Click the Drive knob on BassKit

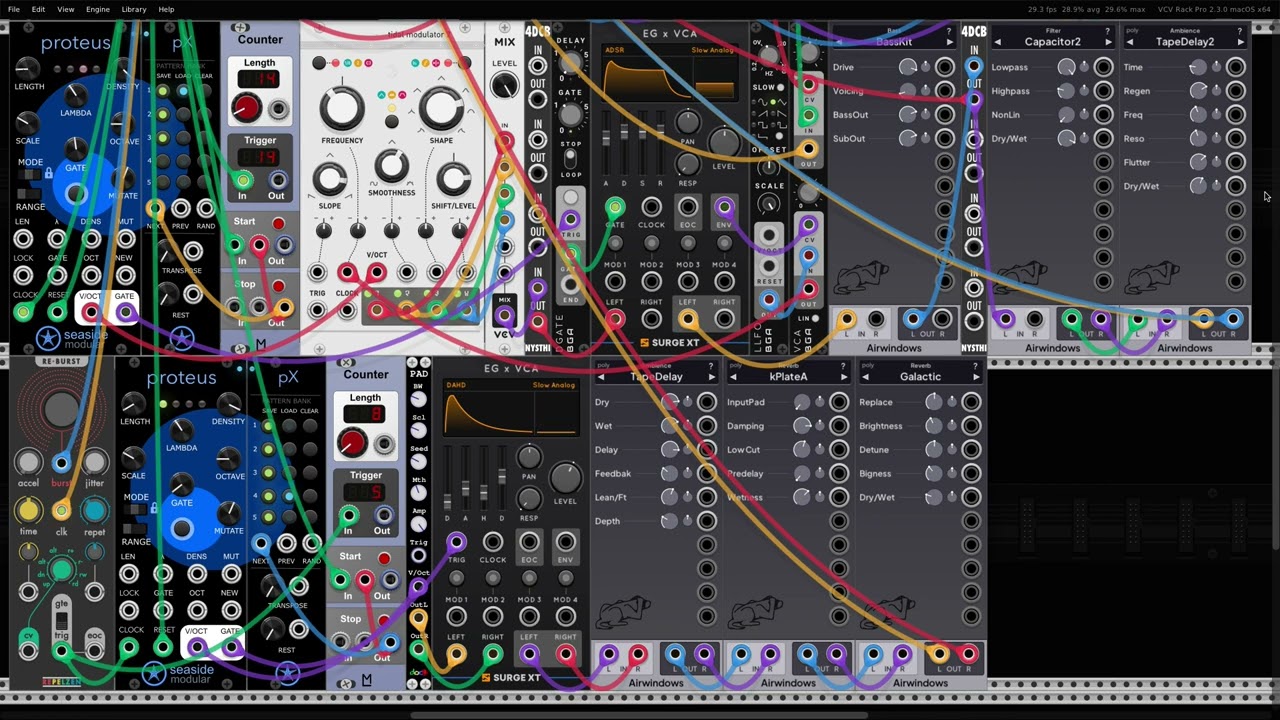point(907,67)
